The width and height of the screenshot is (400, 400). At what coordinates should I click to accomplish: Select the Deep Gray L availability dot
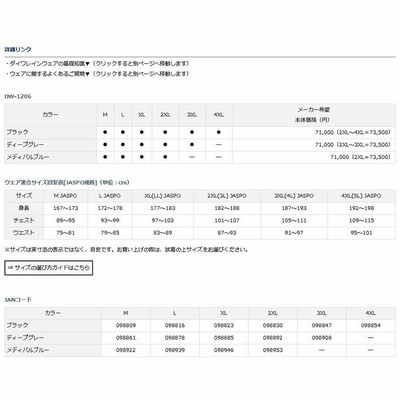click(123, 145)
